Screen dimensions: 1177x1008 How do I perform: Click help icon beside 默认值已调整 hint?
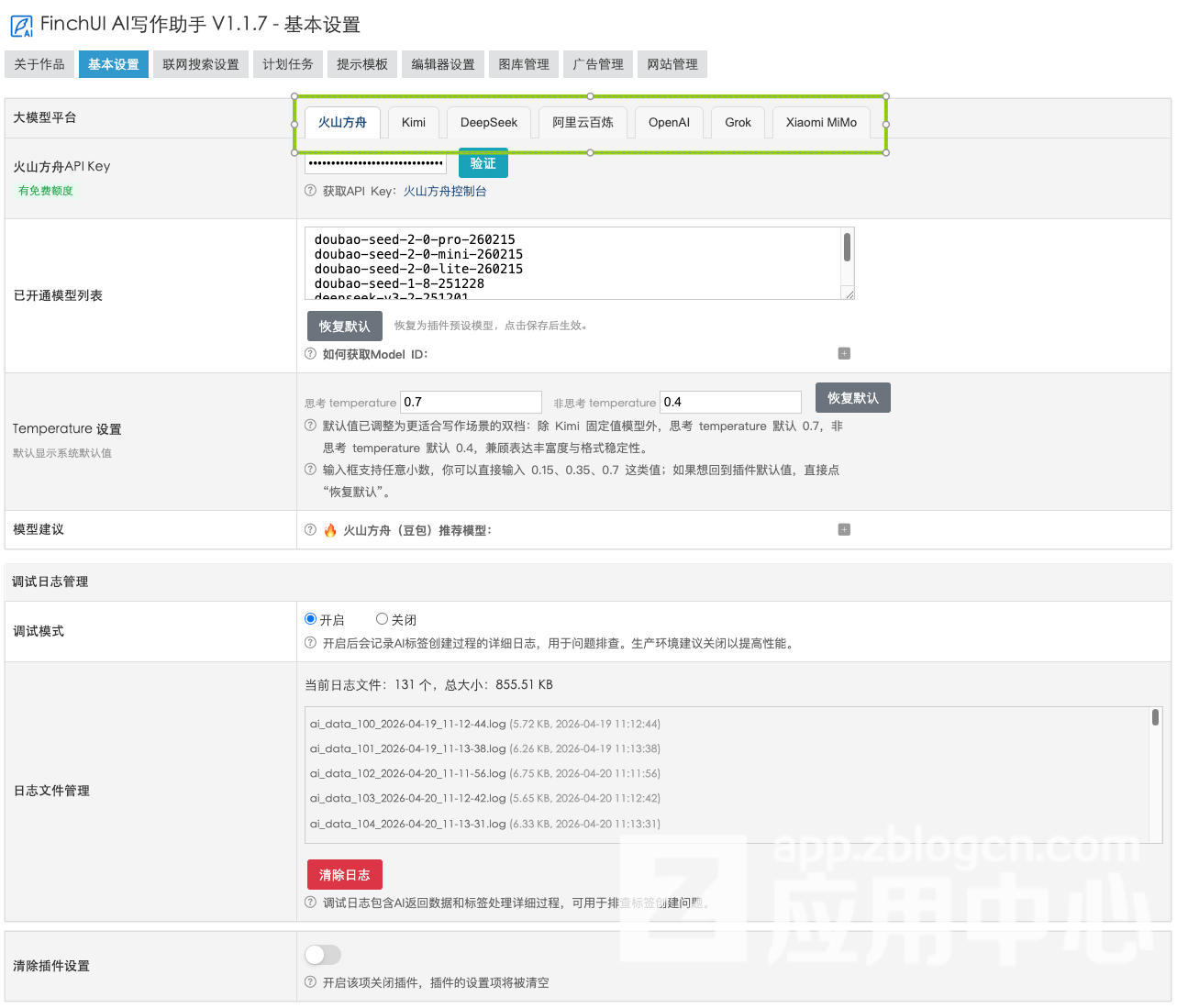310,426
